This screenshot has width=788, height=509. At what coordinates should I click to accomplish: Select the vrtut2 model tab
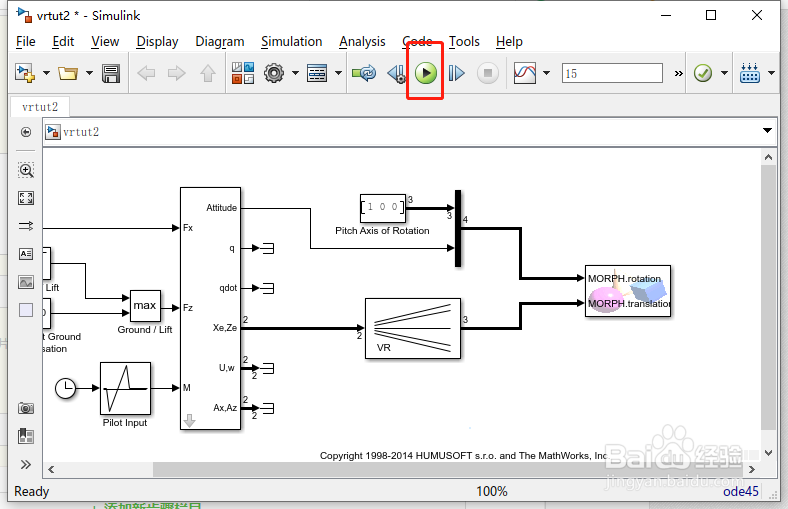point(40,107)
